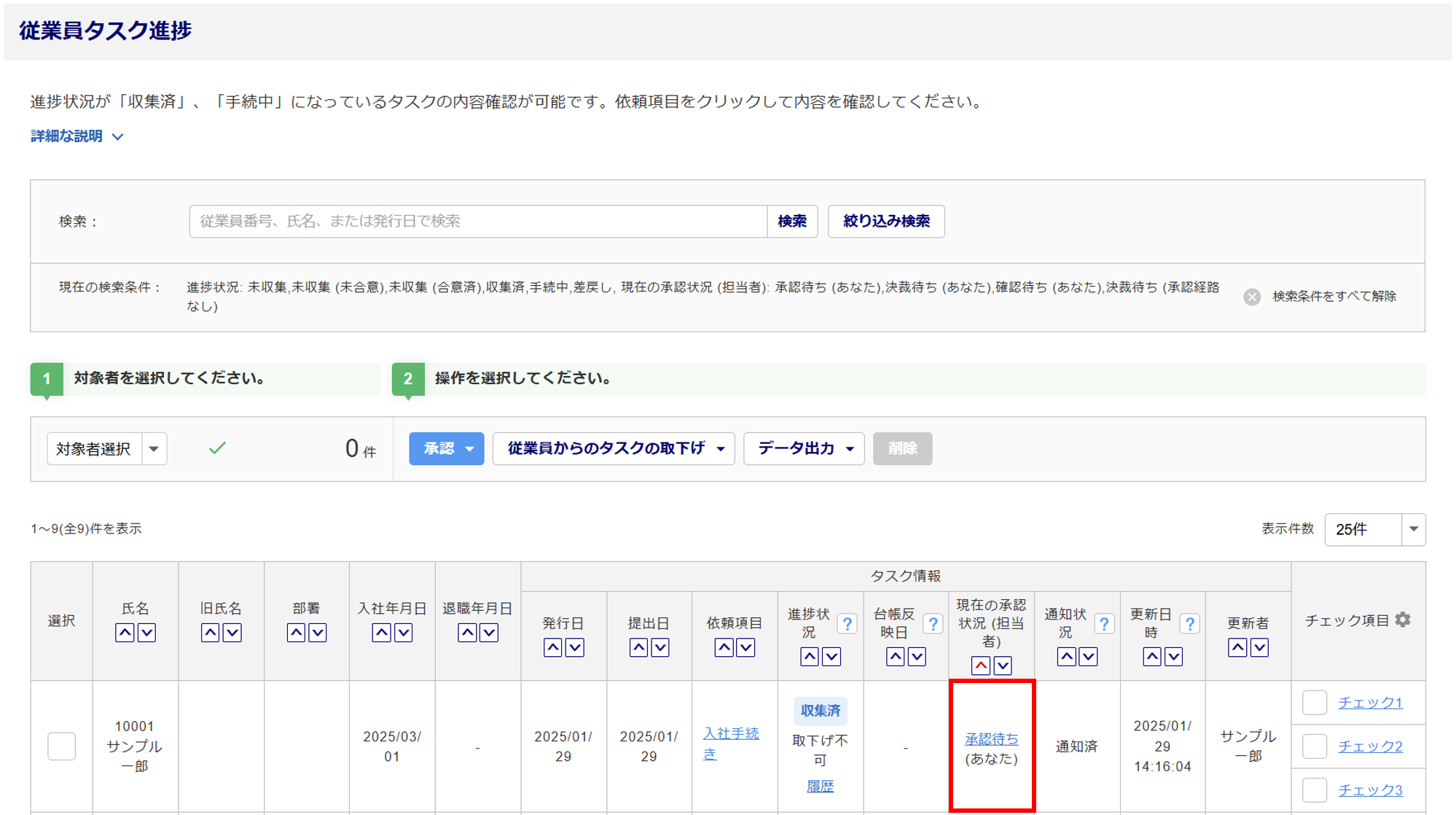
Task: Sort 退職年月日 column descending
Action: coord(490,633)
